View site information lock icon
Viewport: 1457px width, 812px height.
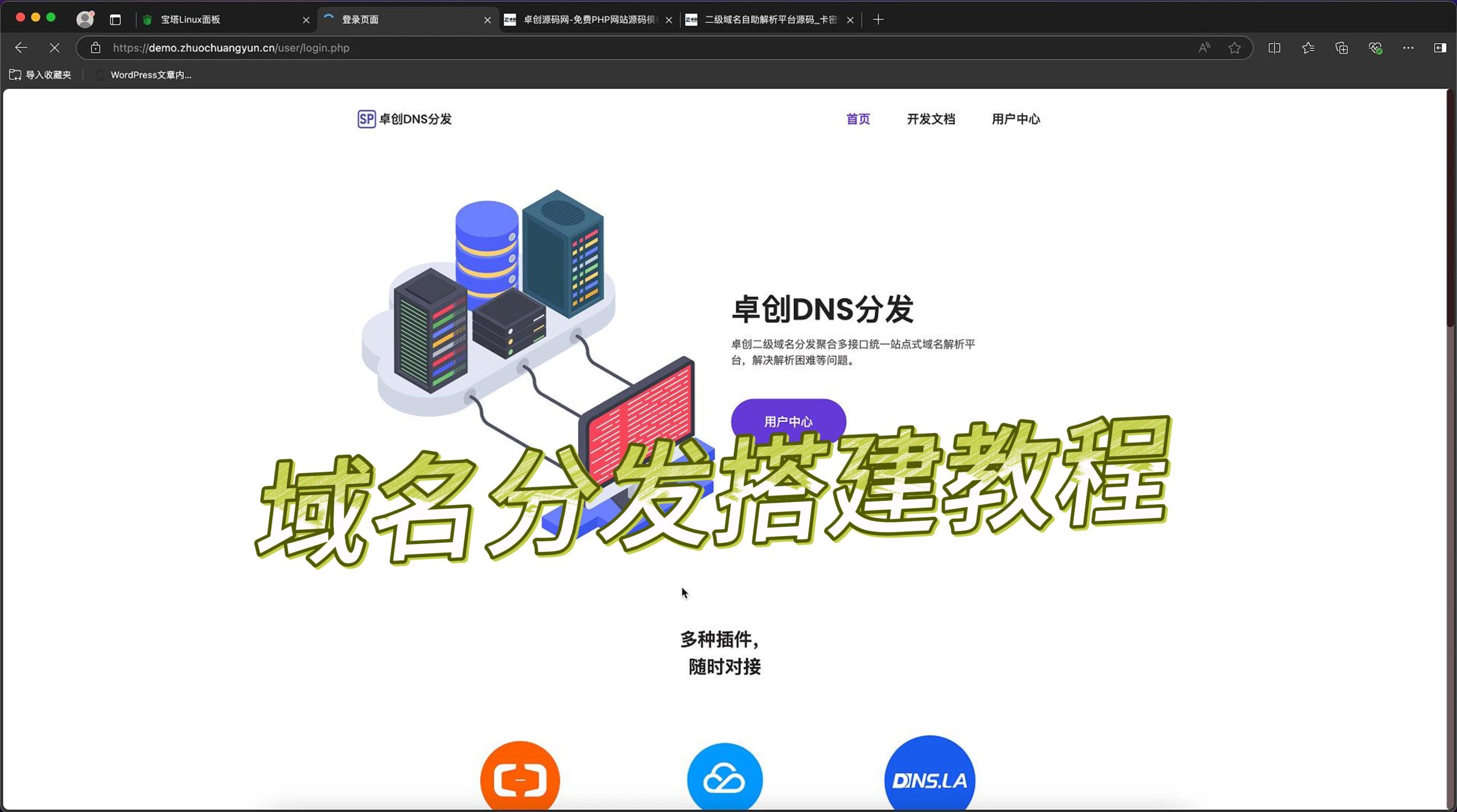(x=96, y=48)
